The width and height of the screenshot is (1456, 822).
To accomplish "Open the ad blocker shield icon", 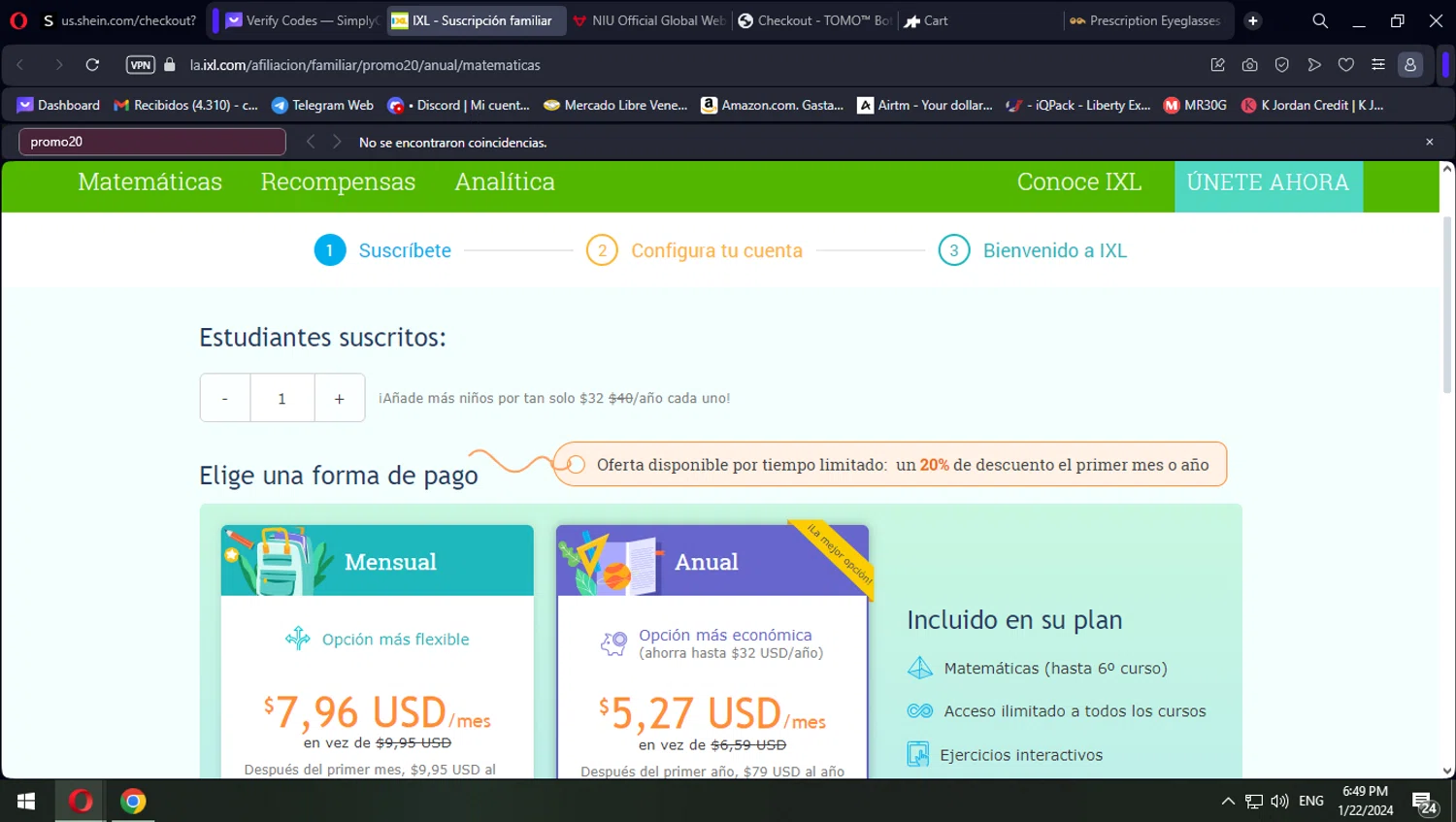I will (x=1281, y=65).
